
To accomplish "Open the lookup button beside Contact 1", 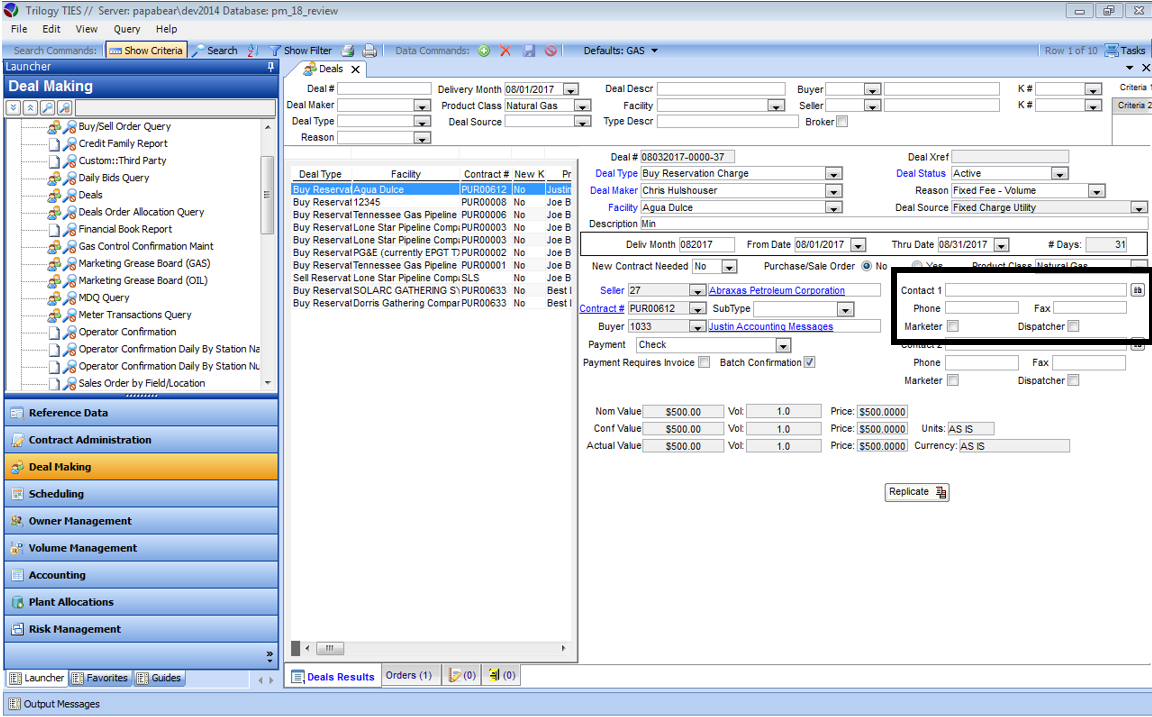I will pos(1137,290).
